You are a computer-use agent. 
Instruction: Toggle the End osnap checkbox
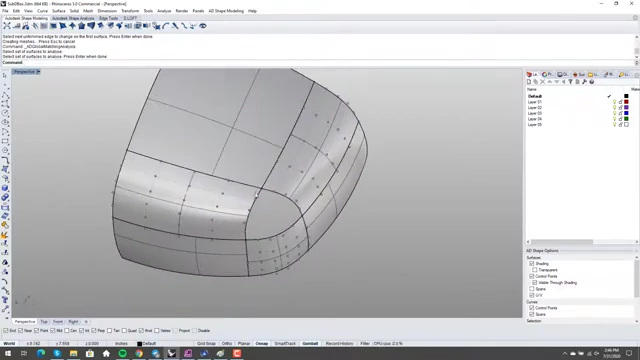pyautogui.click(x=6, y=331)
